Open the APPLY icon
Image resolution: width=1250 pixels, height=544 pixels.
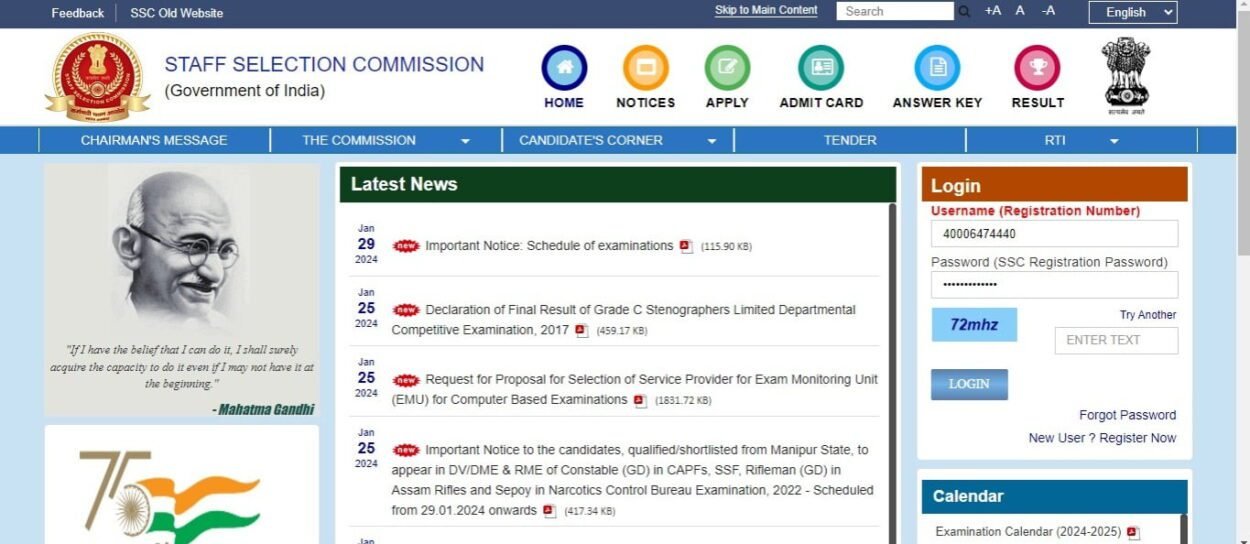[x=727, y=68]
